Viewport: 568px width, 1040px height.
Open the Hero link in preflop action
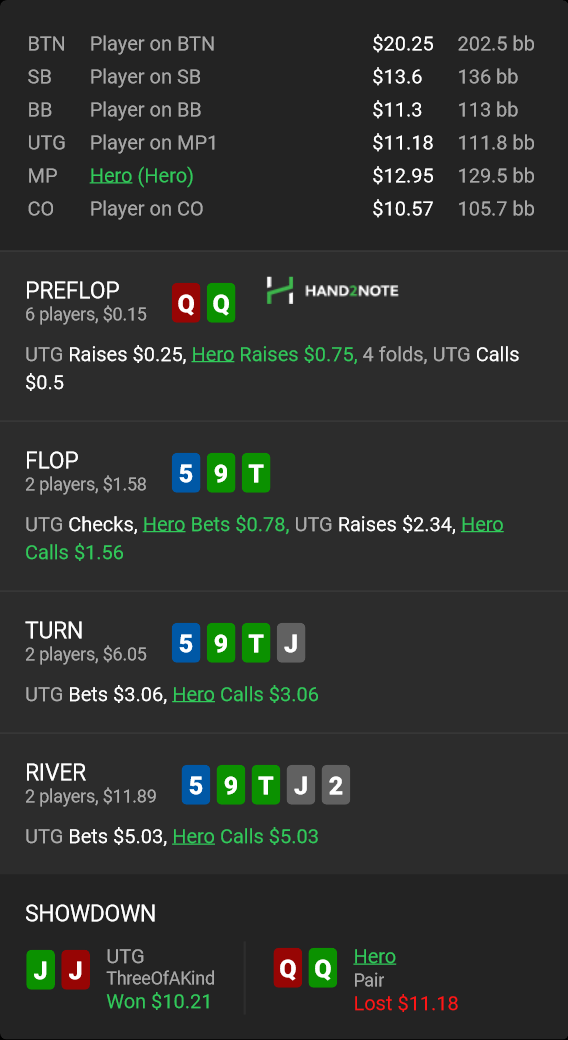(212, 355)
